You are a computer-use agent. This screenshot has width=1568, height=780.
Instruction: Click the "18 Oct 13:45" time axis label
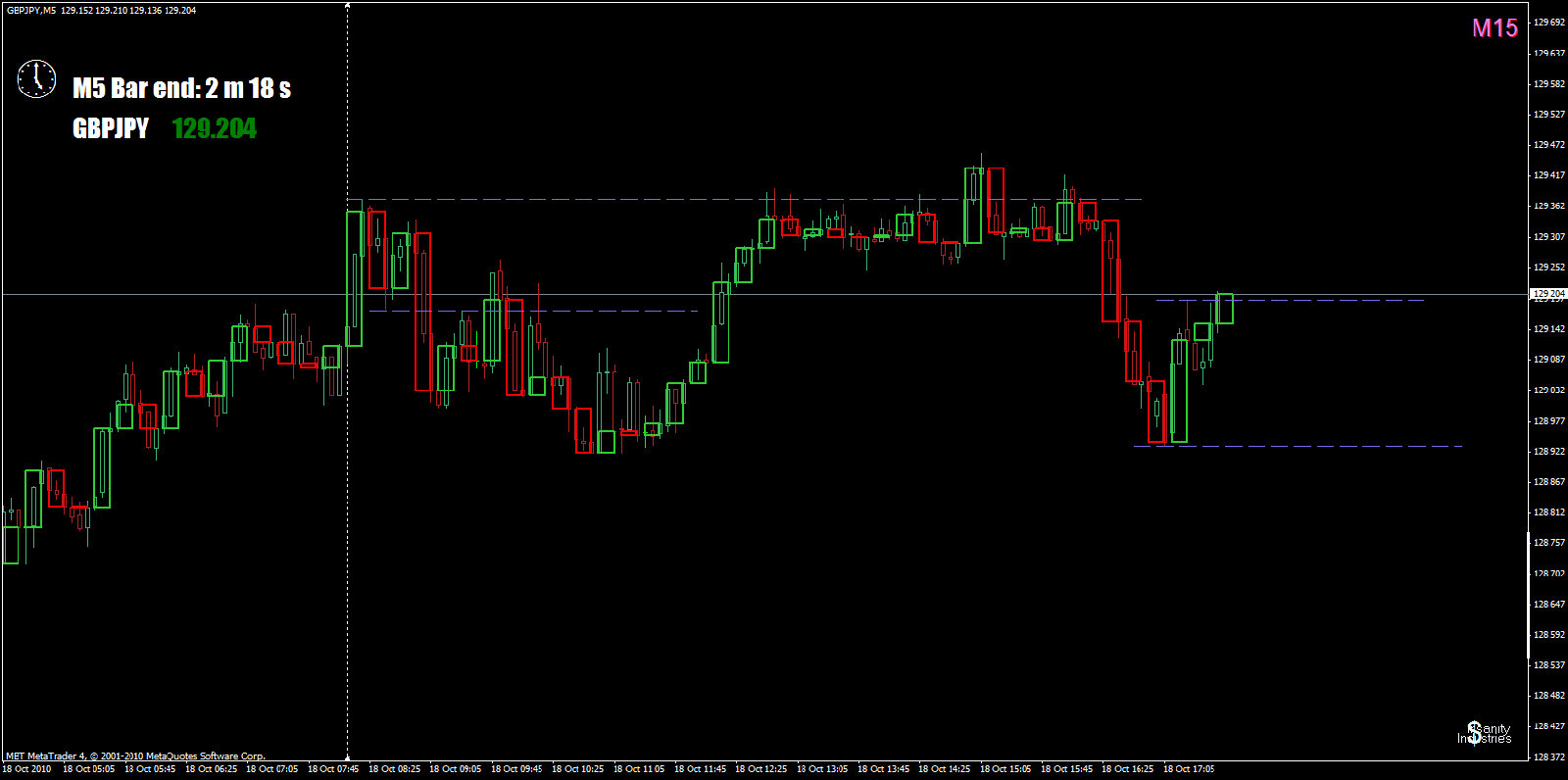(883, 769)
